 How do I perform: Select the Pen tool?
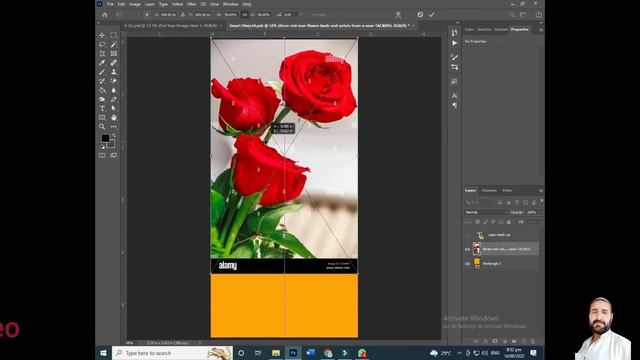(114, 99)
